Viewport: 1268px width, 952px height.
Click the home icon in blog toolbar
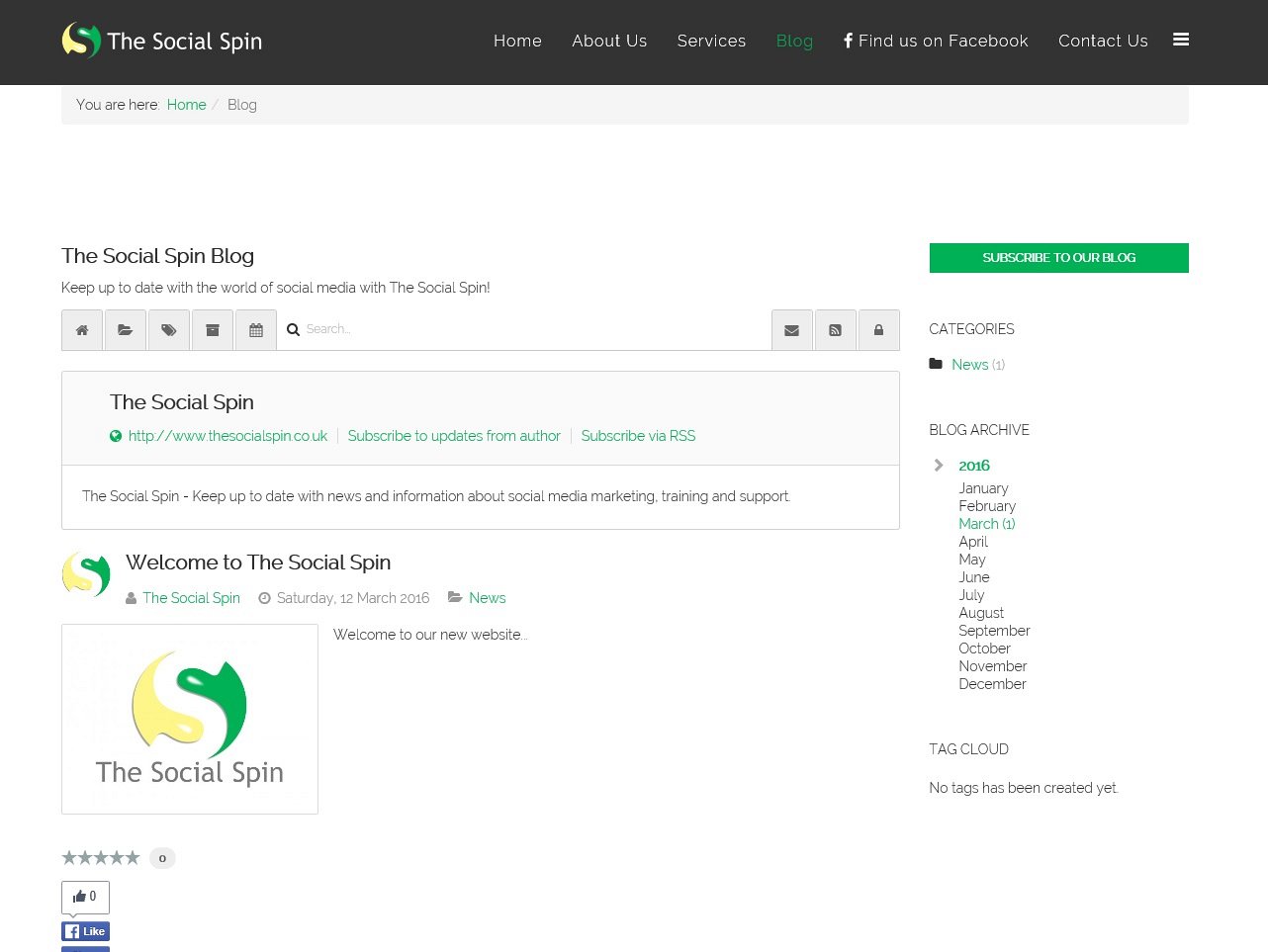coord(82,330)
